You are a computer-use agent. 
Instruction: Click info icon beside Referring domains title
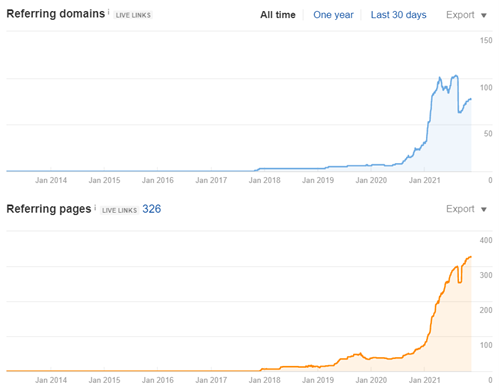coord(108,12)
